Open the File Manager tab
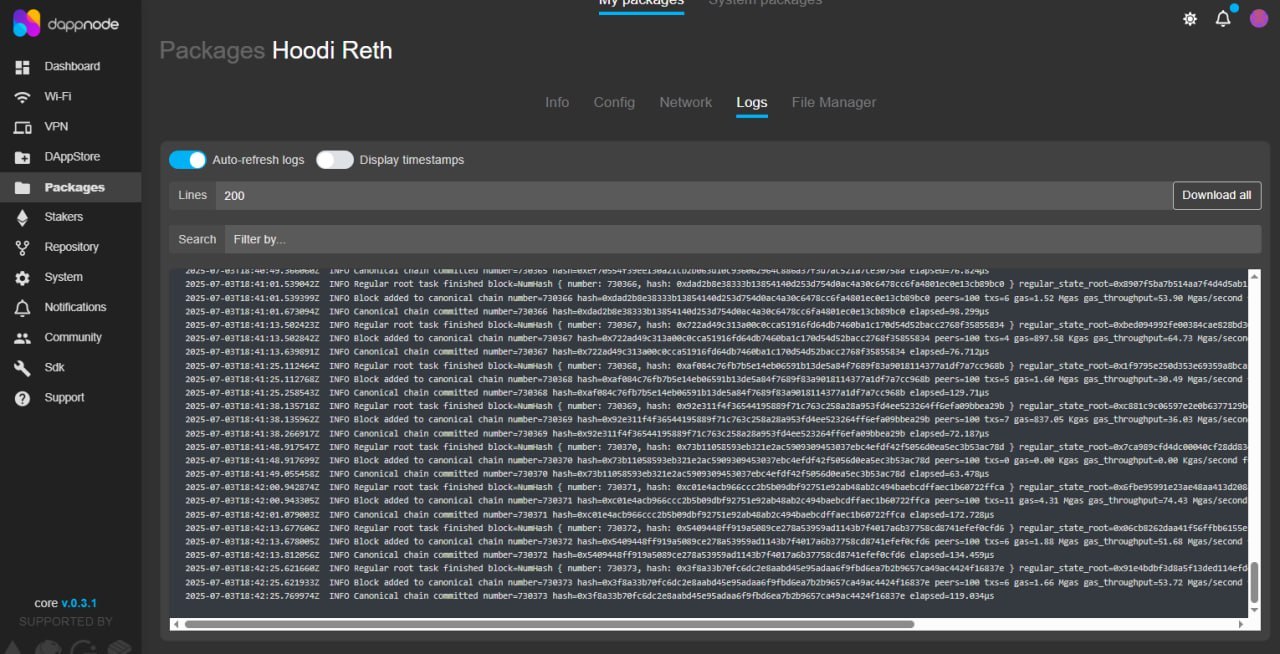 (x=834, y=102)
